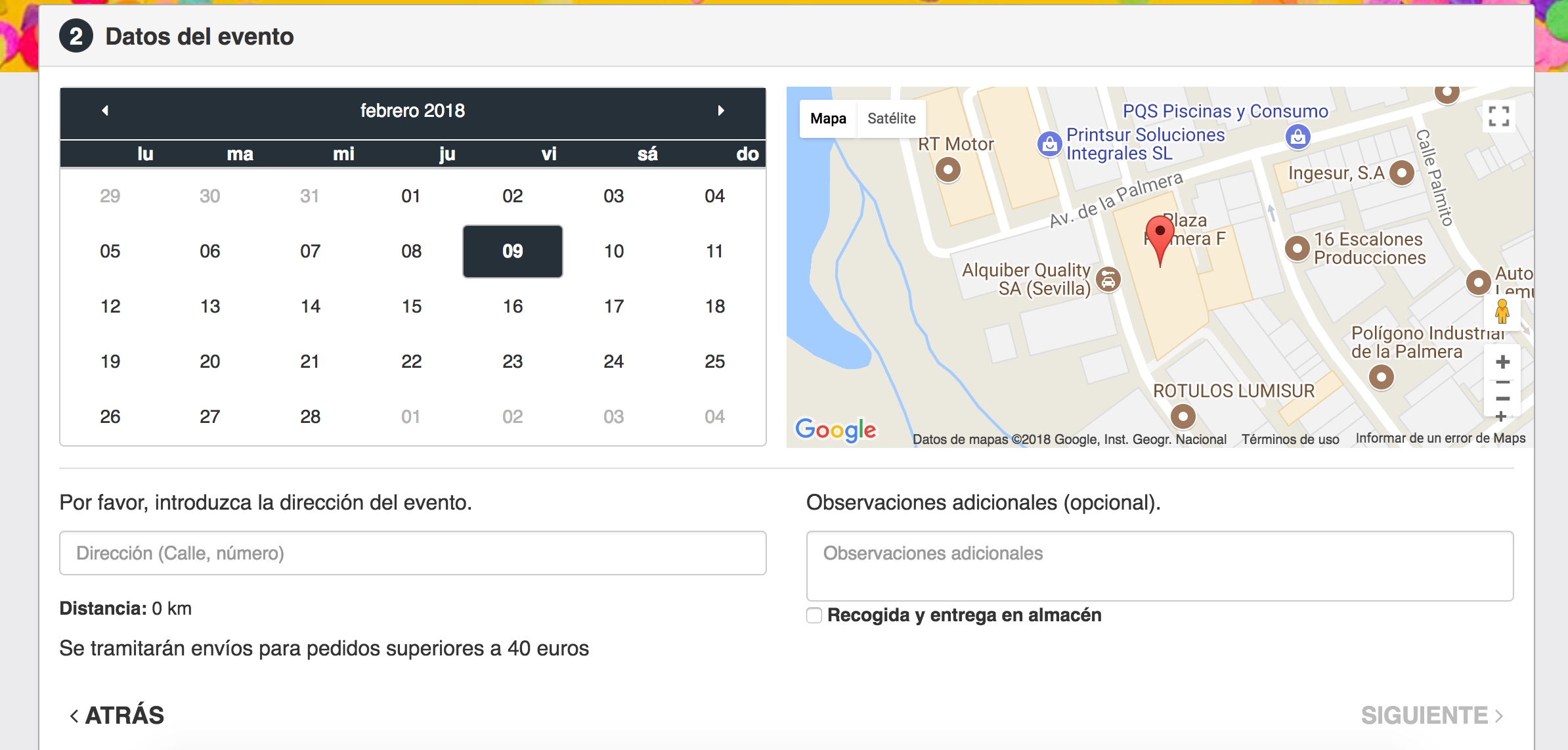Select the PQS Piscinas y Consumo marker
The height and width of the screenshot is (750, 1568).
(x=1297, y=137)
